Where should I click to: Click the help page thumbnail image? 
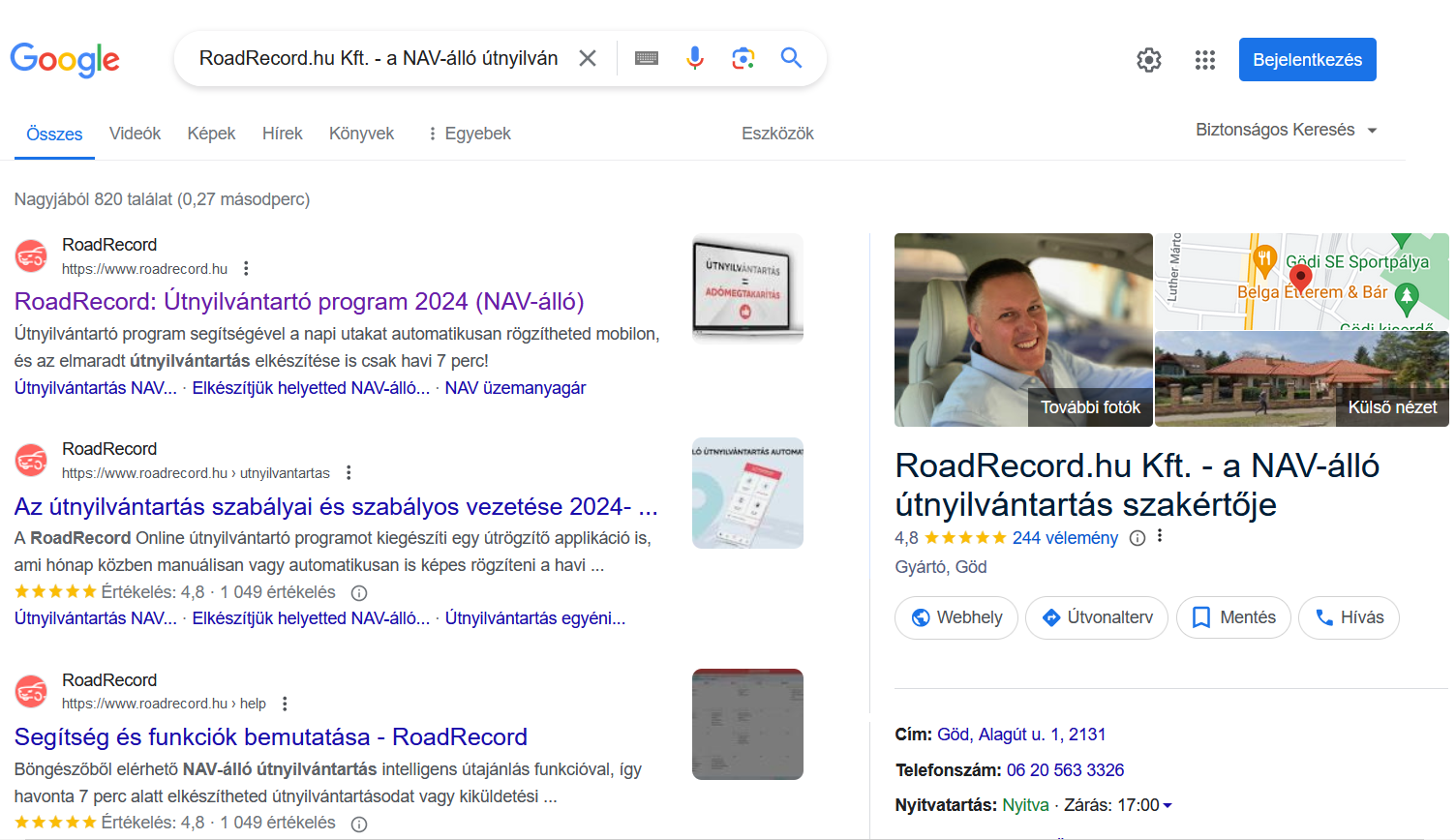click(747, 724)
